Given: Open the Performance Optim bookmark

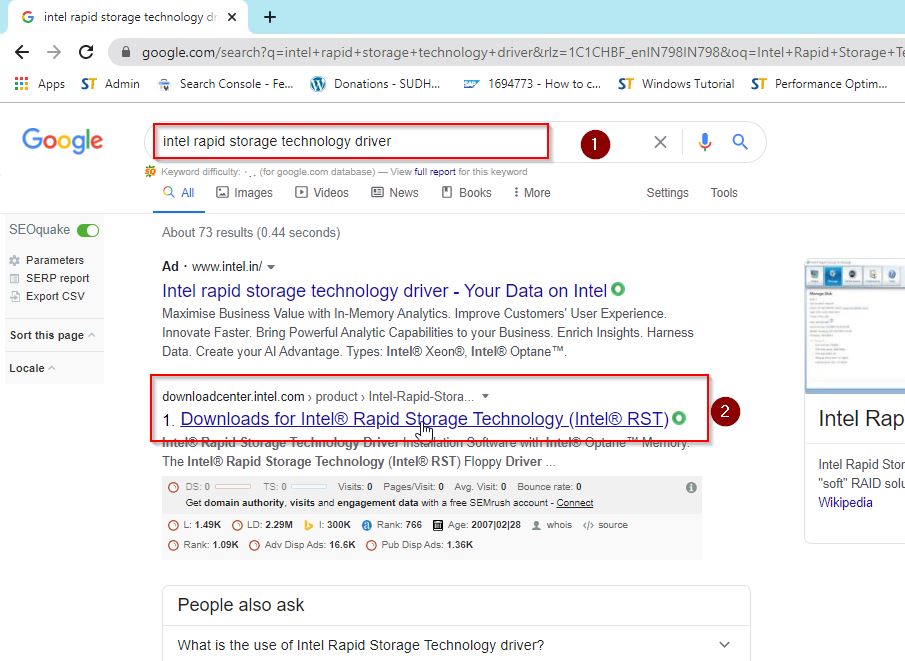Looking at the screenshot, I should [819, 84].
